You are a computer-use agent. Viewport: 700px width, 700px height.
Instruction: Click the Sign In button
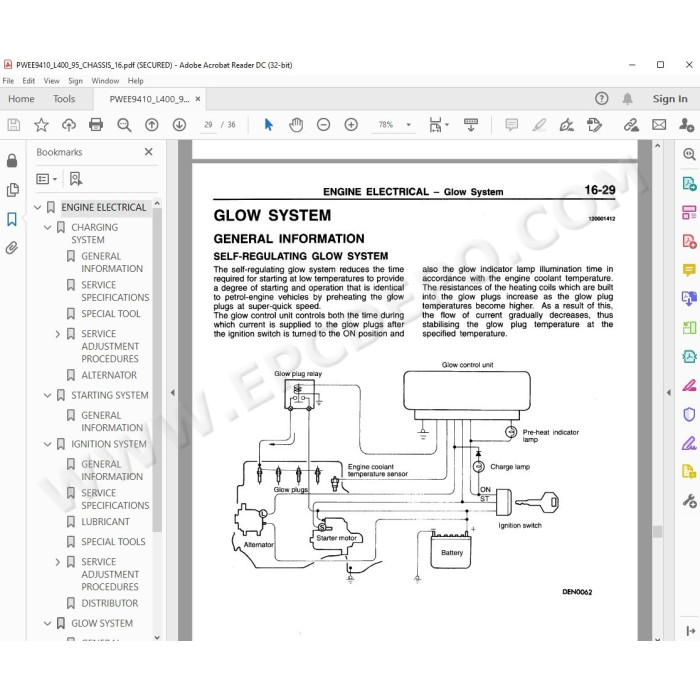[x=670, y=99]
